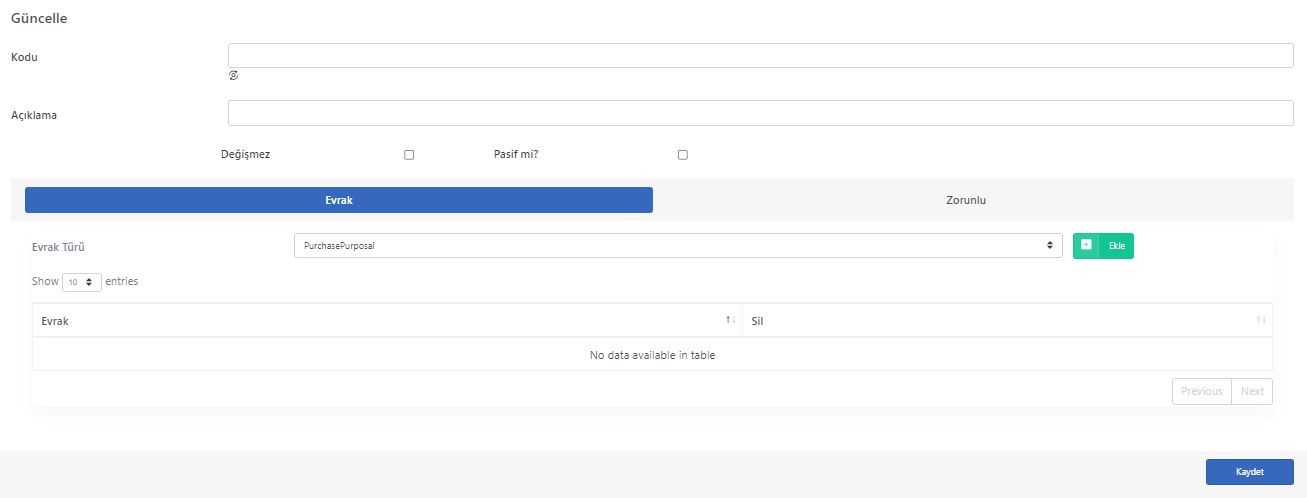This screenshot has height=498, width=1307.
Task: Click the Açıklama label
Action: point(34,115)
